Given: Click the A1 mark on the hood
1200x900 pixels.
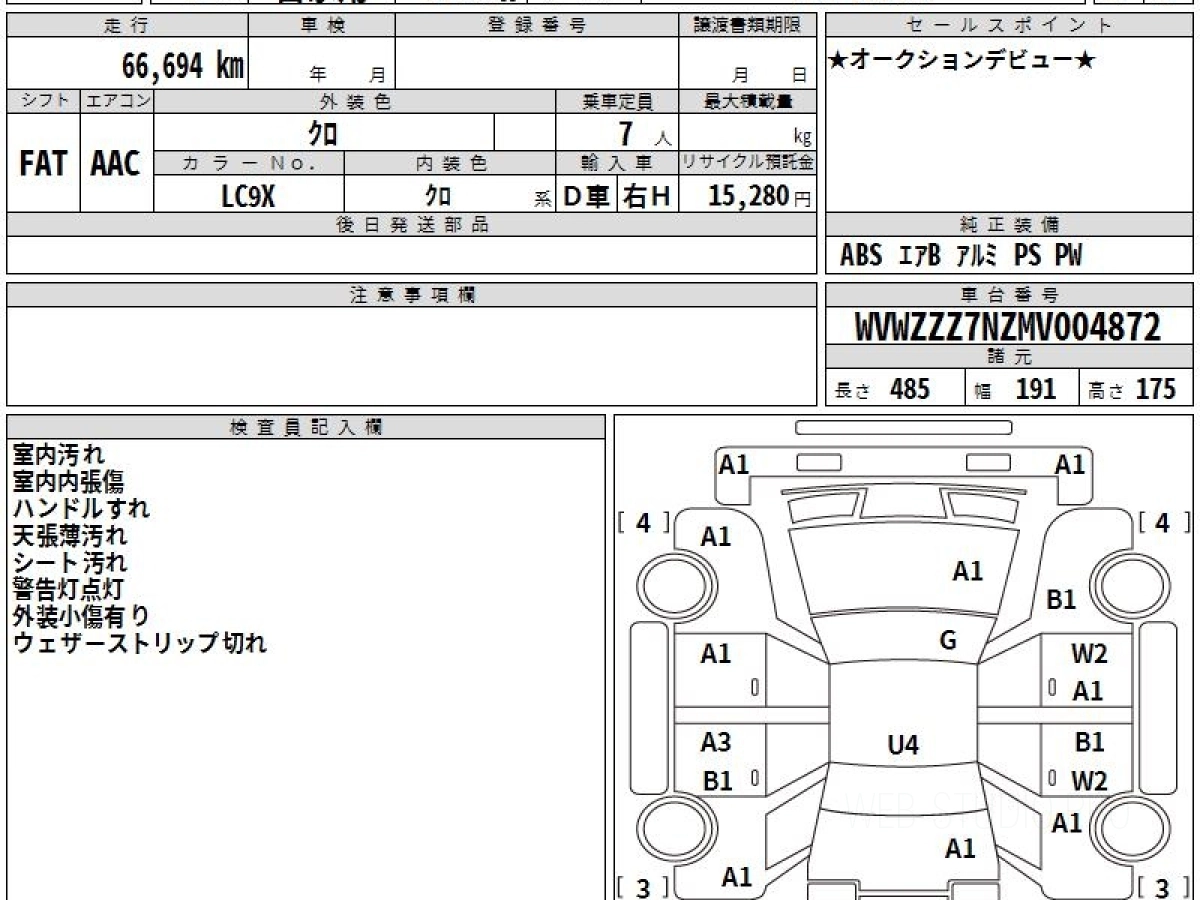Looking at the screenshot, I should (x=967, y=571).
